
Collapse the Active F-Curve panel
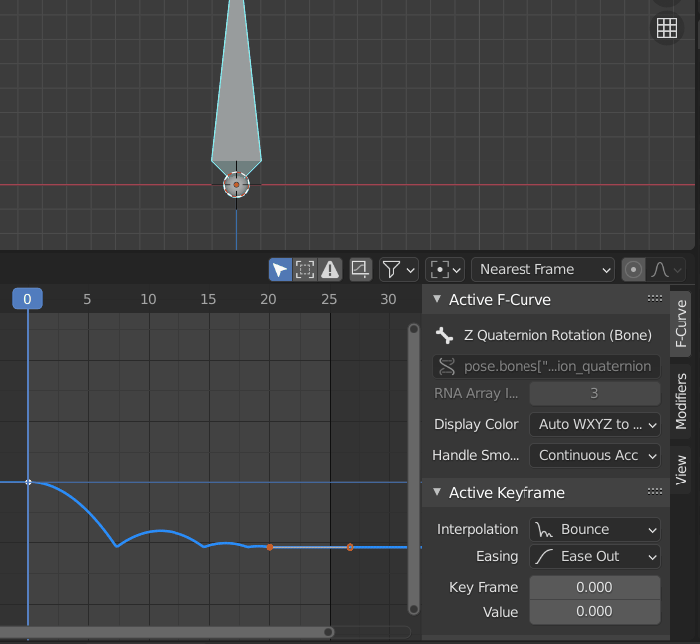pos(437,299)
